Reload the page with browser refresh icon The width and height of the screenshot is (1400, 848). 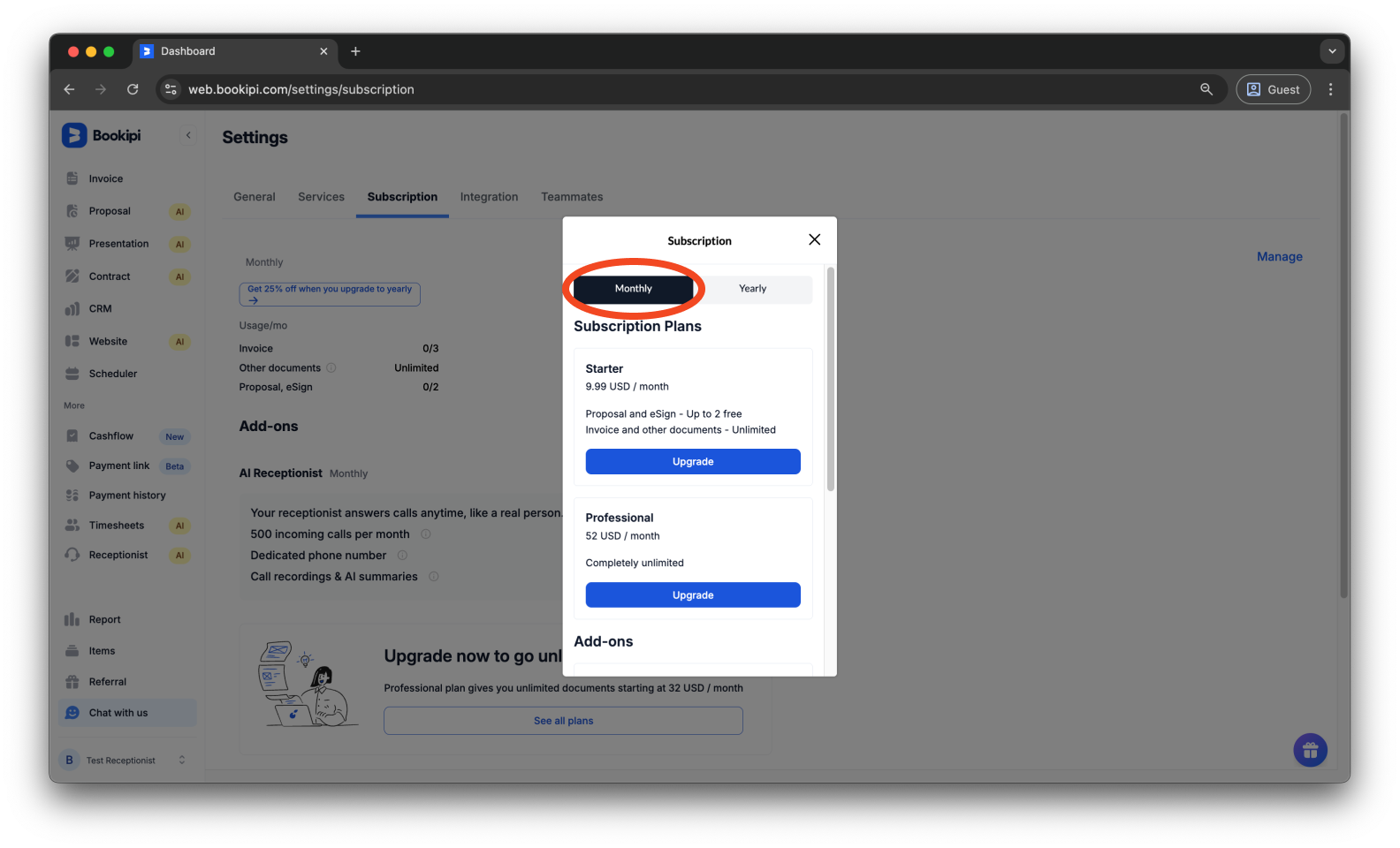click(133, 89)
